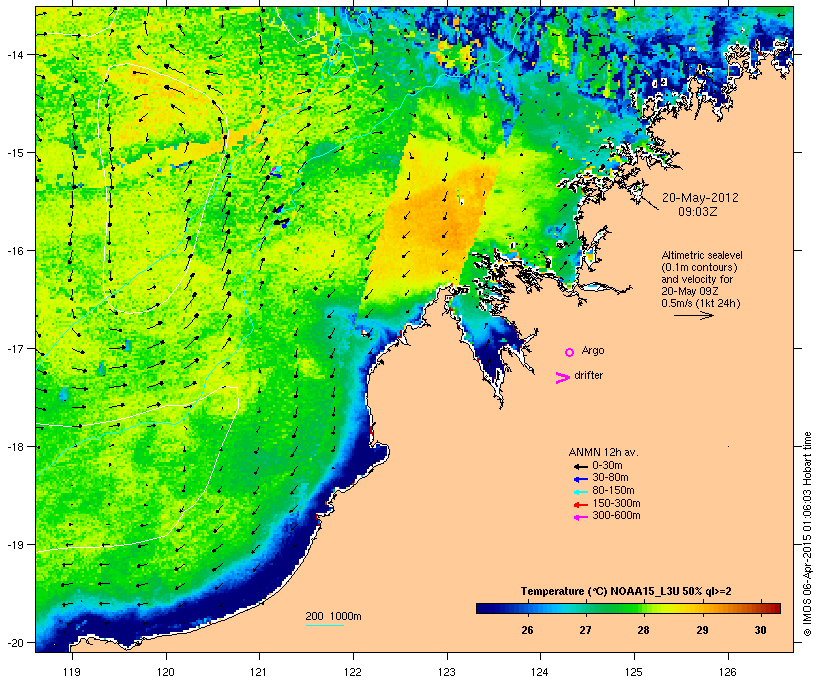Click the Temperature NOAA15_L3U colorbar title

point(626,592)
